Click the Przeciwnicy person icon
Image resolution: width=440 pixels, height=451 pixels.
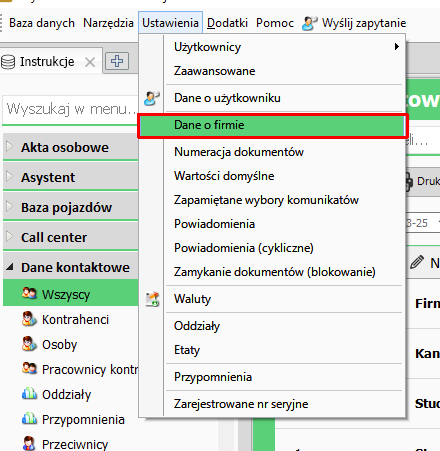29,443
